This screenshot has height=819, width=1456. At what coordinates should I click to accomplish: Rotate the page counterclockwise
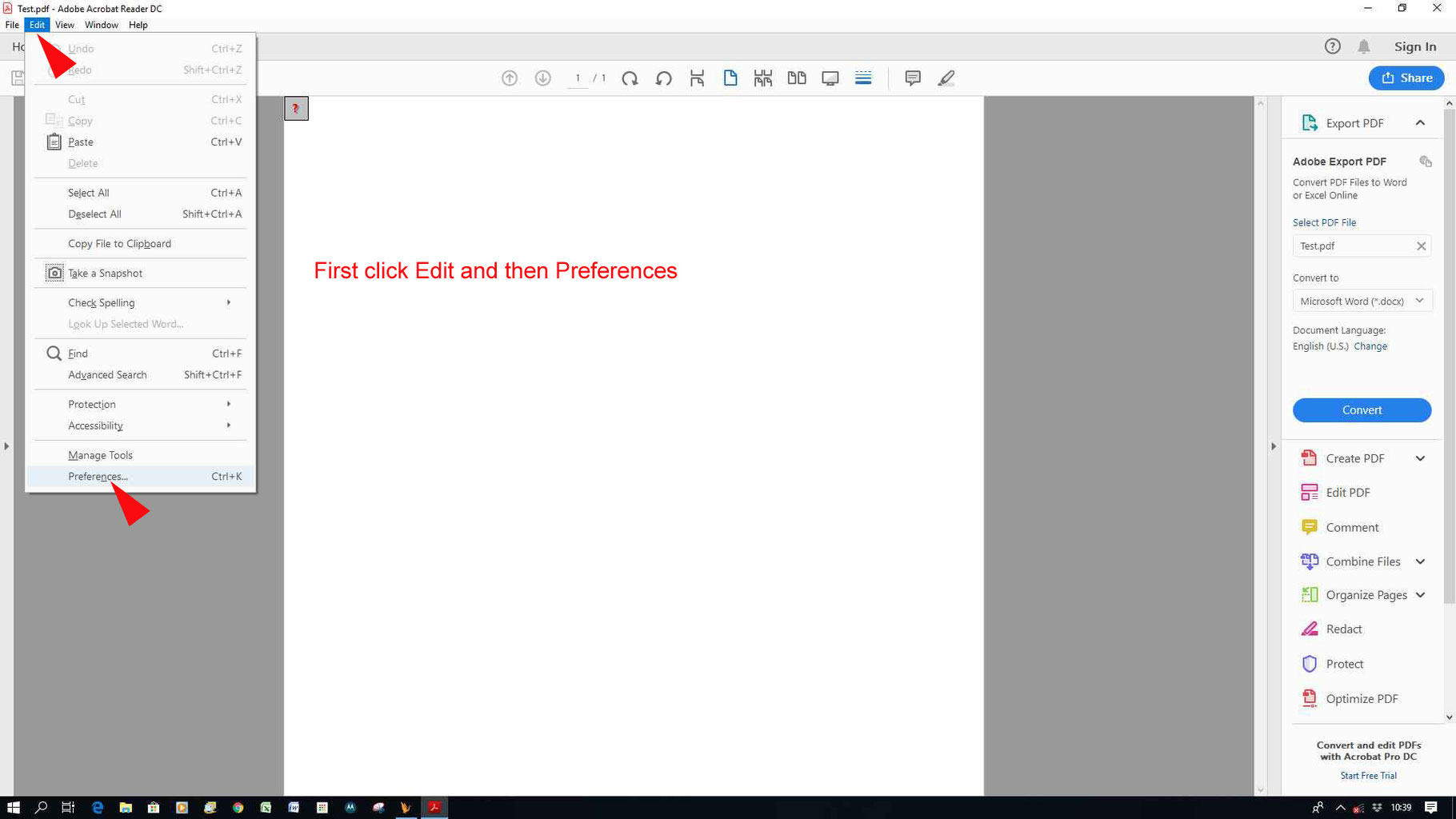tap(663, 78)
